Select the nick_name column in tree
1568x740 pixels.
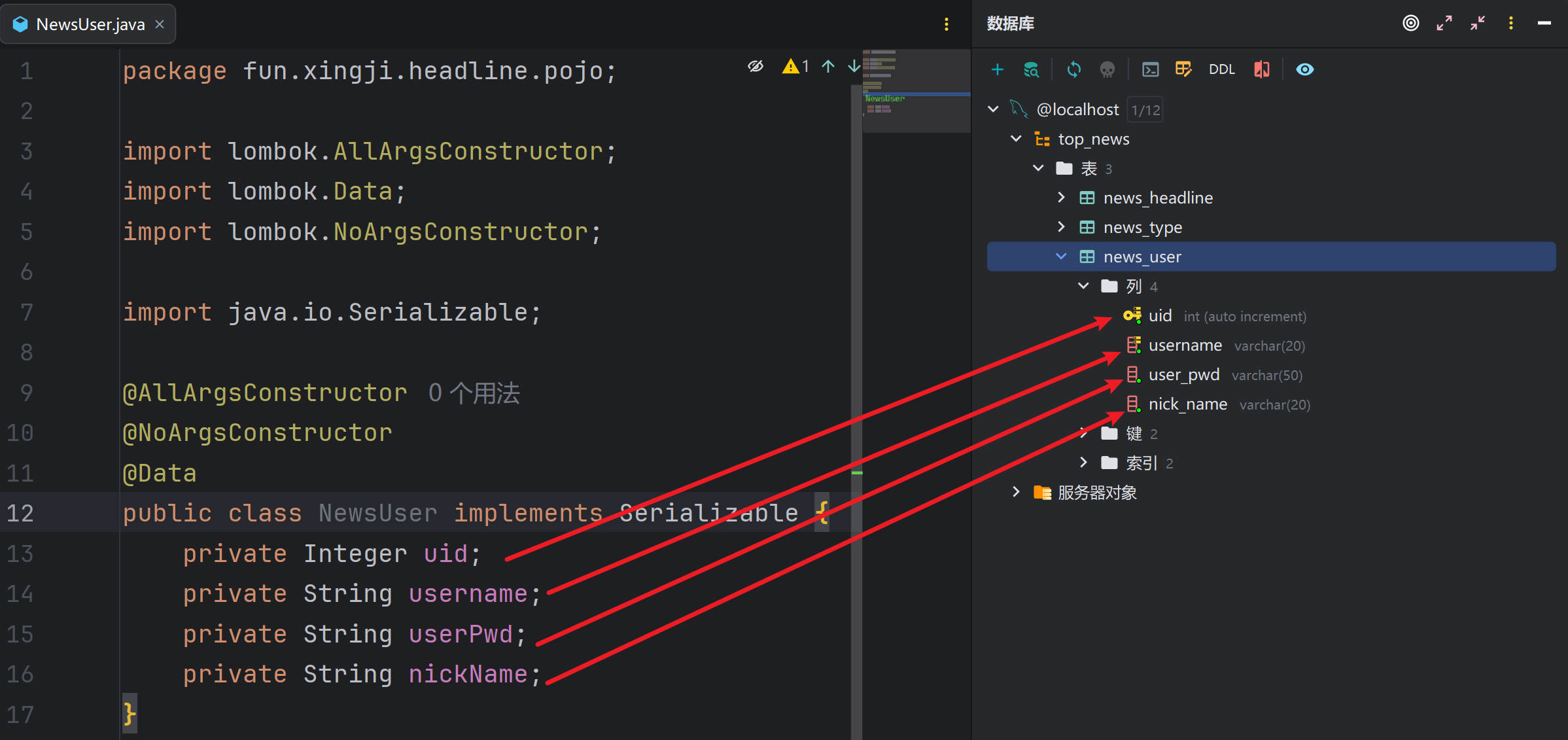pyautogui.click(x=1187, y=404)
